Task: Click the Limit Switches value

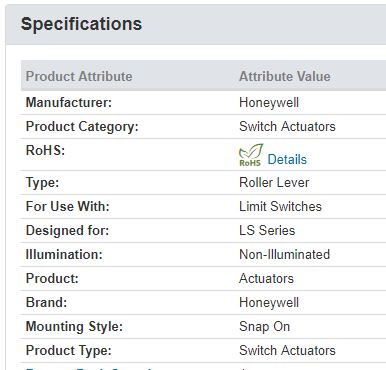Action: tap(280, 206)
